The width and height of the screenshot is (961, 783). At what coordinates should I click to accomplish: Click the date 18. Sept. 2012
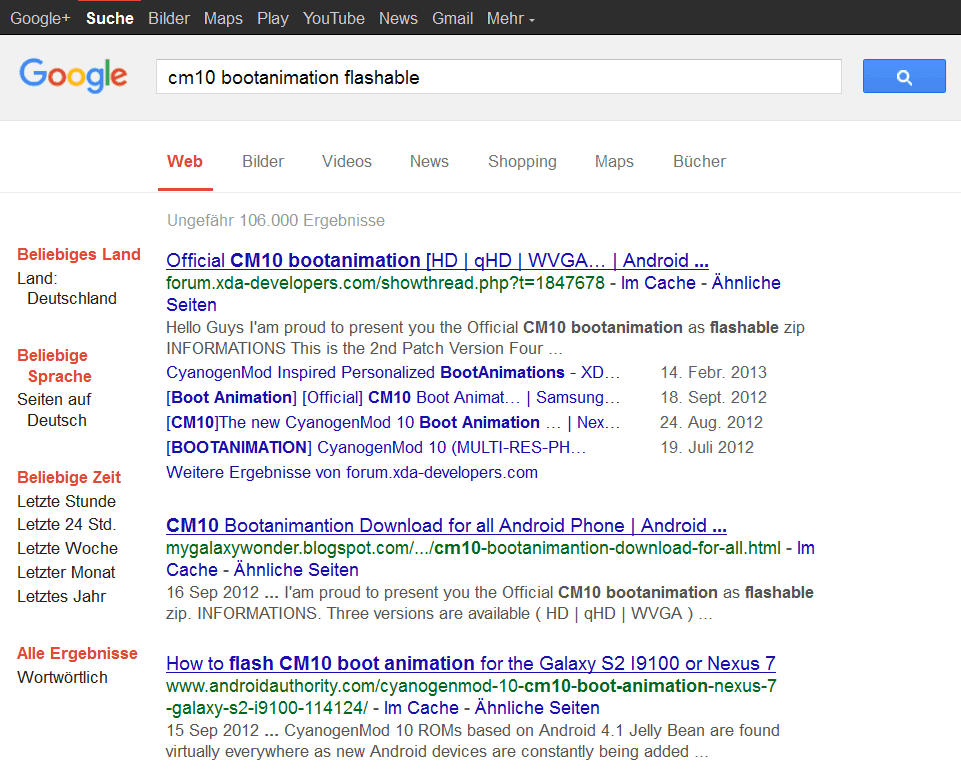point(713,398)
